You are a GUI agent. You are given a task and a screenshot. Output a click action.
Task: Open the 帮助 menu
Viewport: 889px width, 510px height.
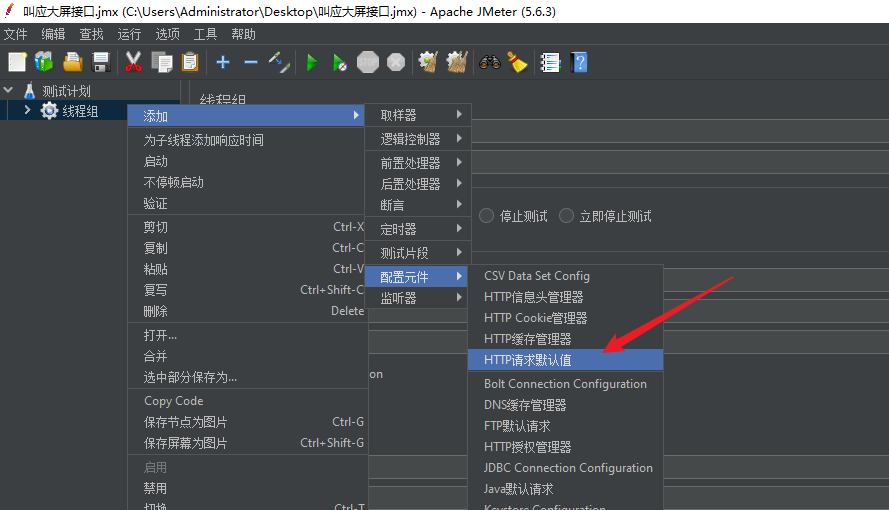243,34
